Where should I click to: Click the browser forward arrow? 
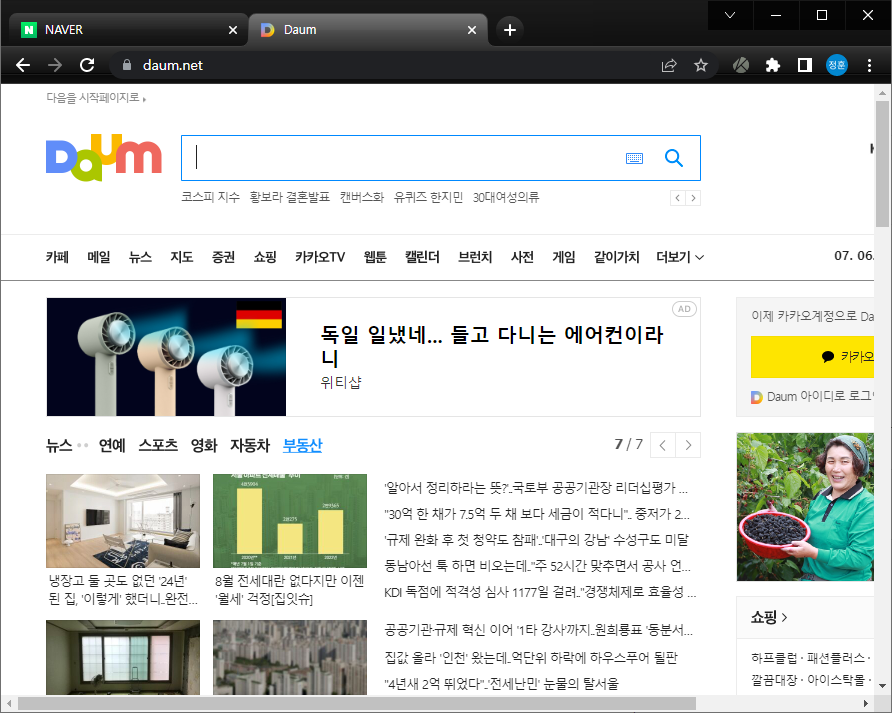coord(55,65)
